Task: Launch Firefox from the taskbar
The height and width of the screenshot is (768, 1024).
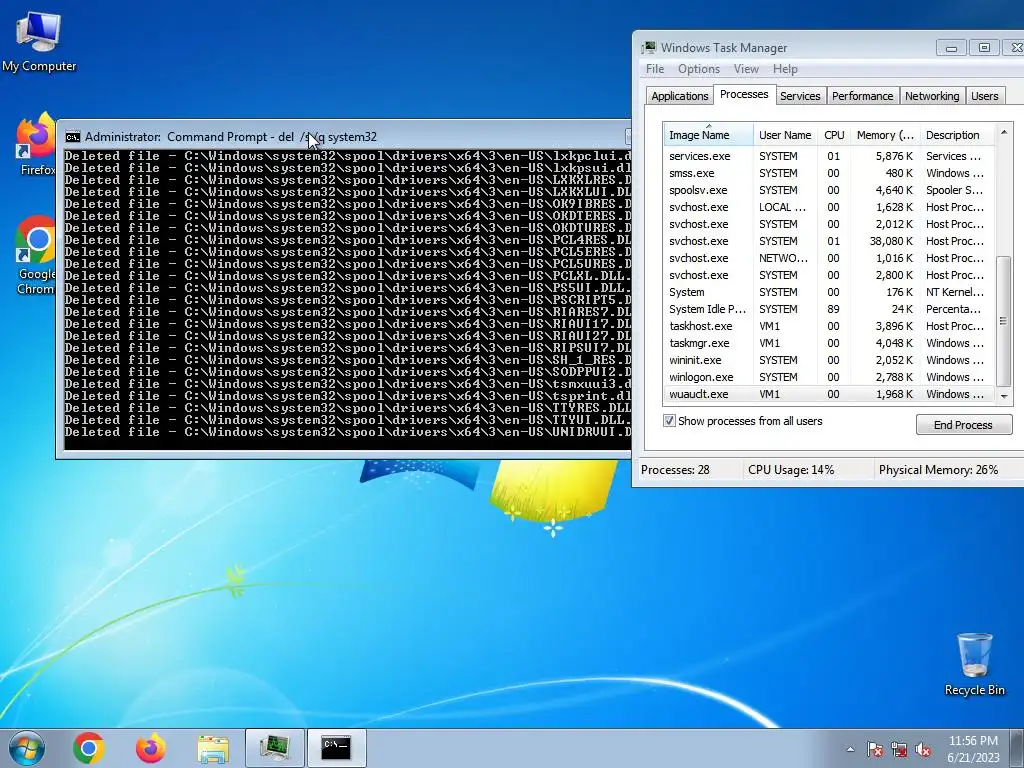Action: tap(151, 748)
